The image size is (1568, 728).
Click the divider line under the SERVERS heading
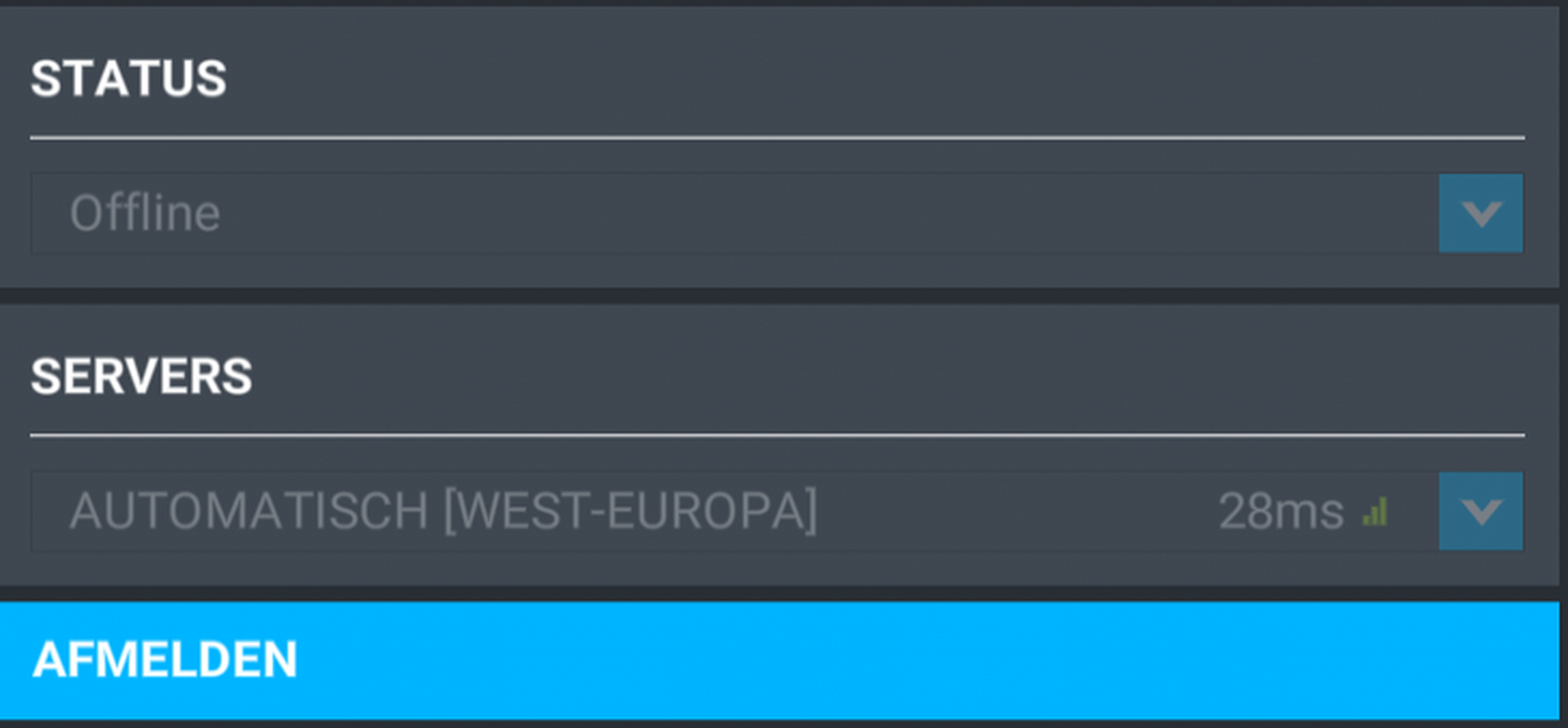(x=777, y=435)
